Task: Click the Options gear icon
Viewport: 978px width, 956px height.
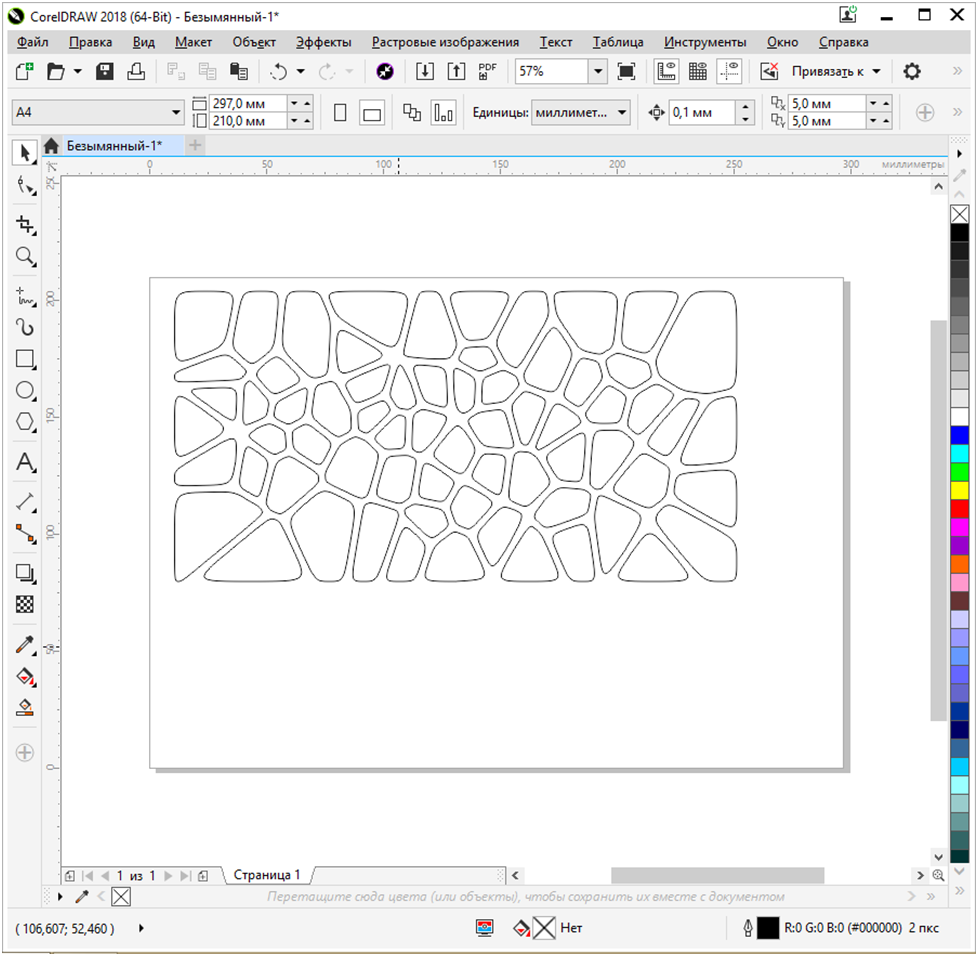Action: tap(912, 71)
